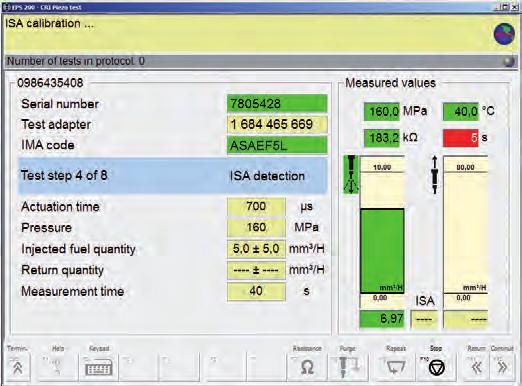Click the empty return quantity bar gauge
Screen dimensions: 522x386
pos(466,232)
